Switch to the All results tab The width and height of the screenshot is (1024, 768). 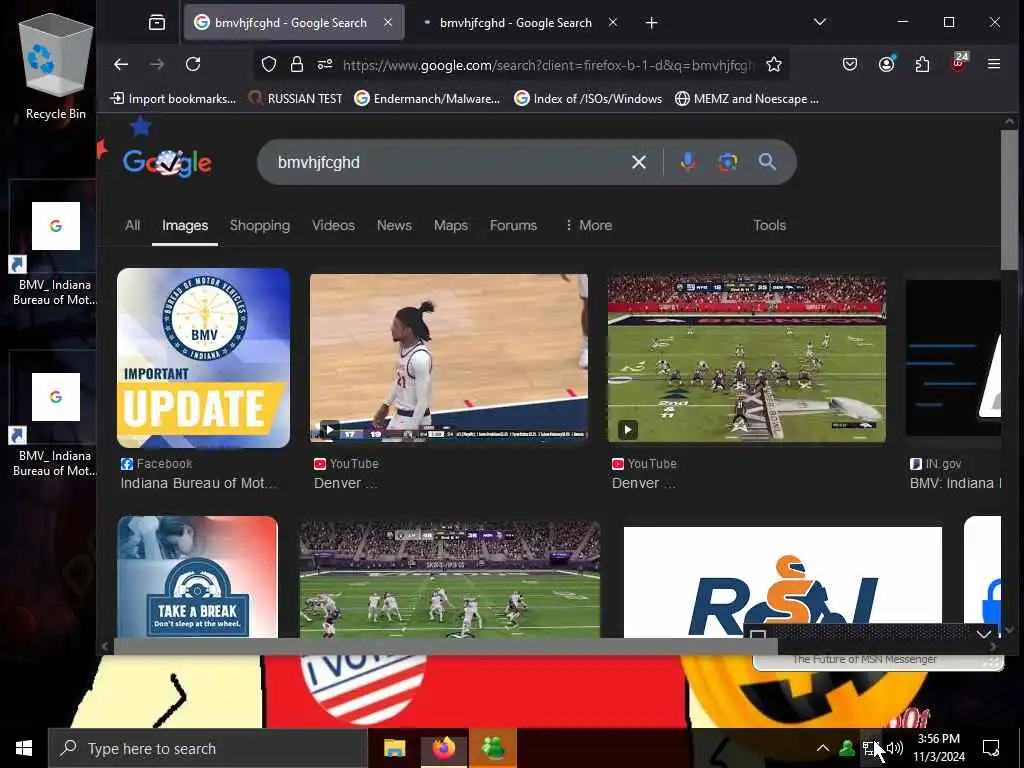pos(133,225)
